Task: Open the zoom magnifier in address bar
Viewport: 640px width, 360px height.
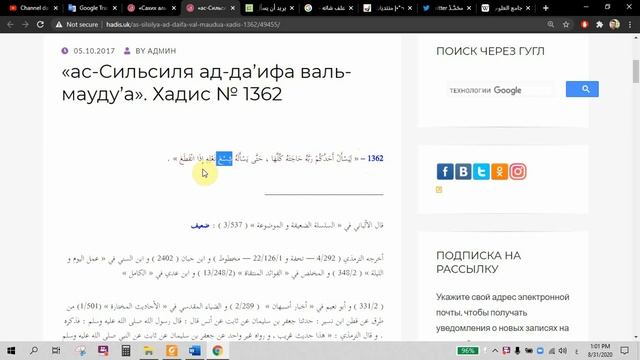Action: (551, 24)
